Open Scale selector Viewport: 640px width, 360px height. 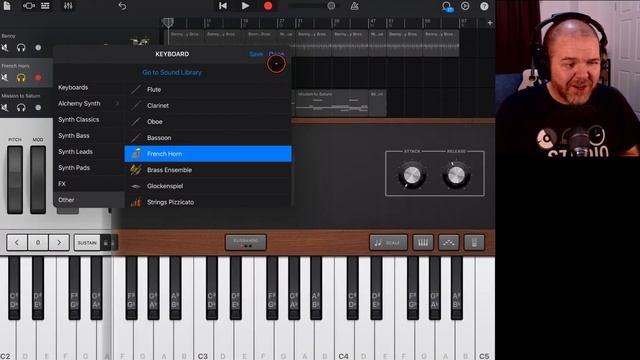[388, 242]
